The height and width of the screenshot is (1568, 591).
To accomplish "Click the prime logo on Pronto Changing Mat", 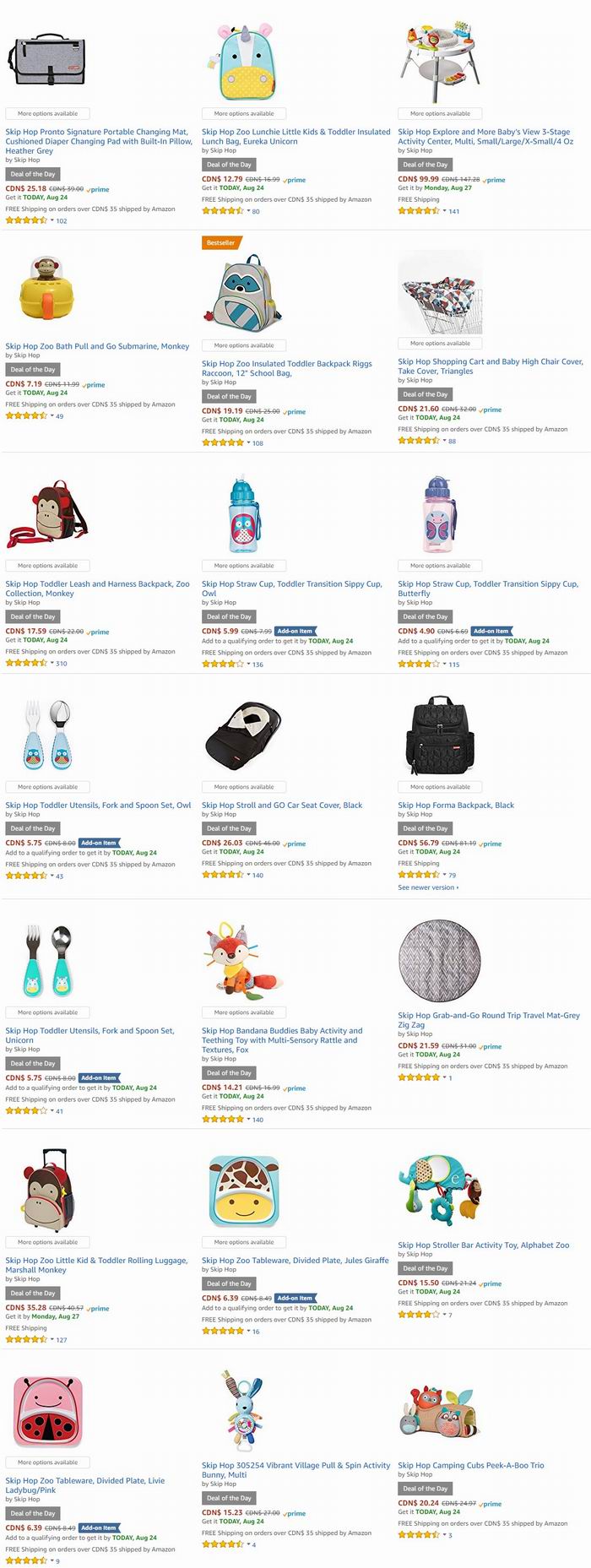I will [x=98, y=189].
